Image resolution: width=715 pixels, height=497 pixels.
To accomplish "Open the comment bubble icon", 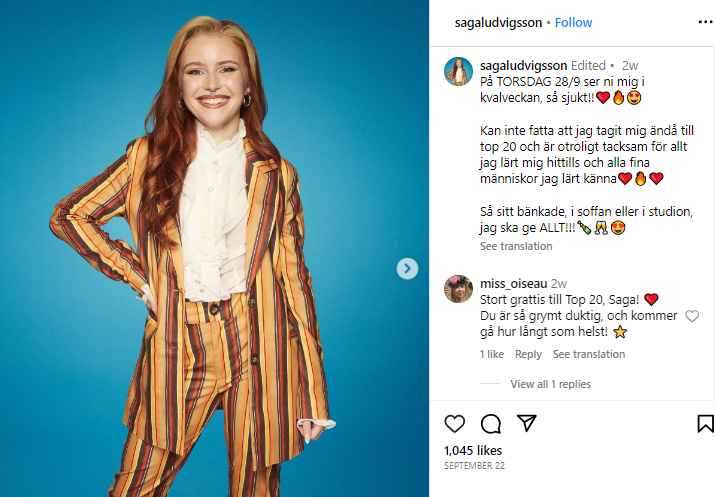I will coord(490,423).
